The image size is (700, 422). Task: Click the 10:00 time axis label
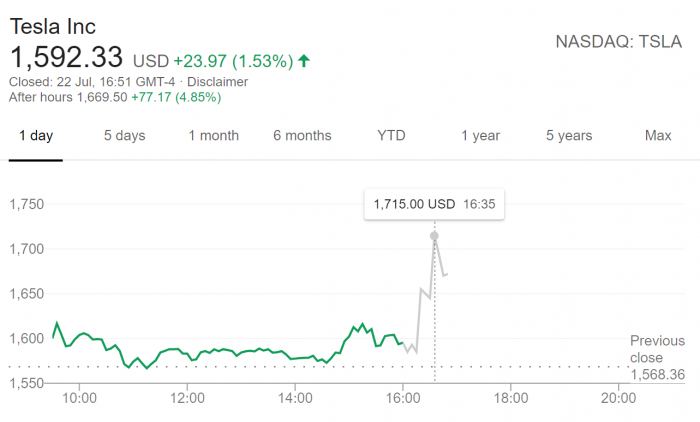tap(79, 398)
